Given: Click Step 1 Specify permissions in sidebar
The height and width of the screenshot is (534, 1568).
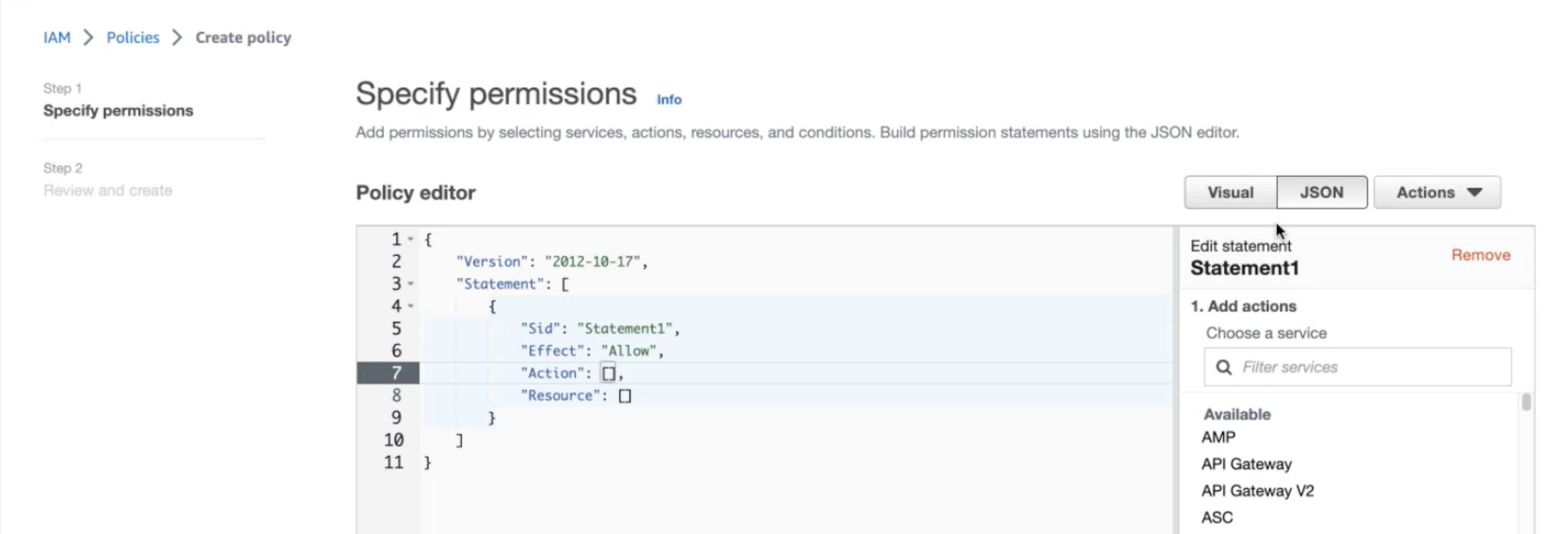Looking at the screenshot, I should pos(118,110).
